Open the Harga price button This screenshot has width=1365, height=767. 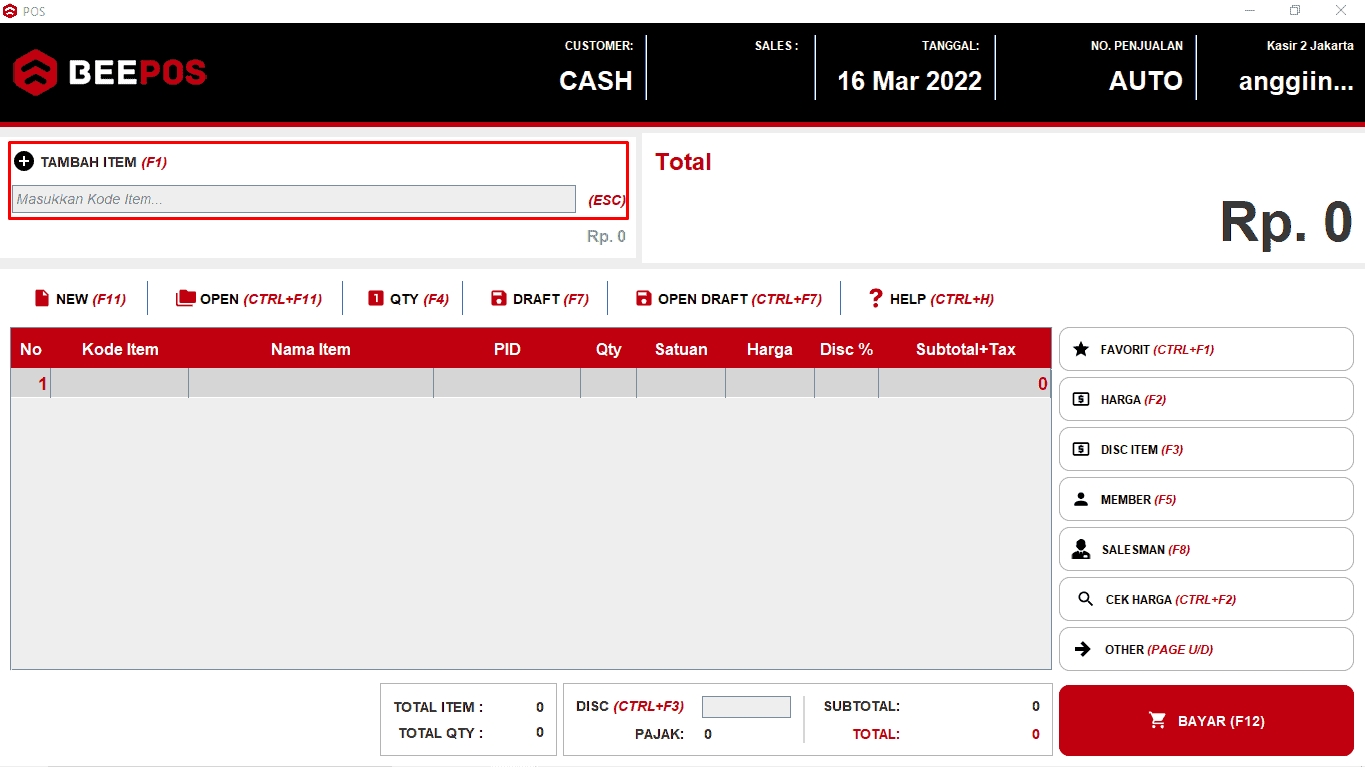coord(1205,399)
